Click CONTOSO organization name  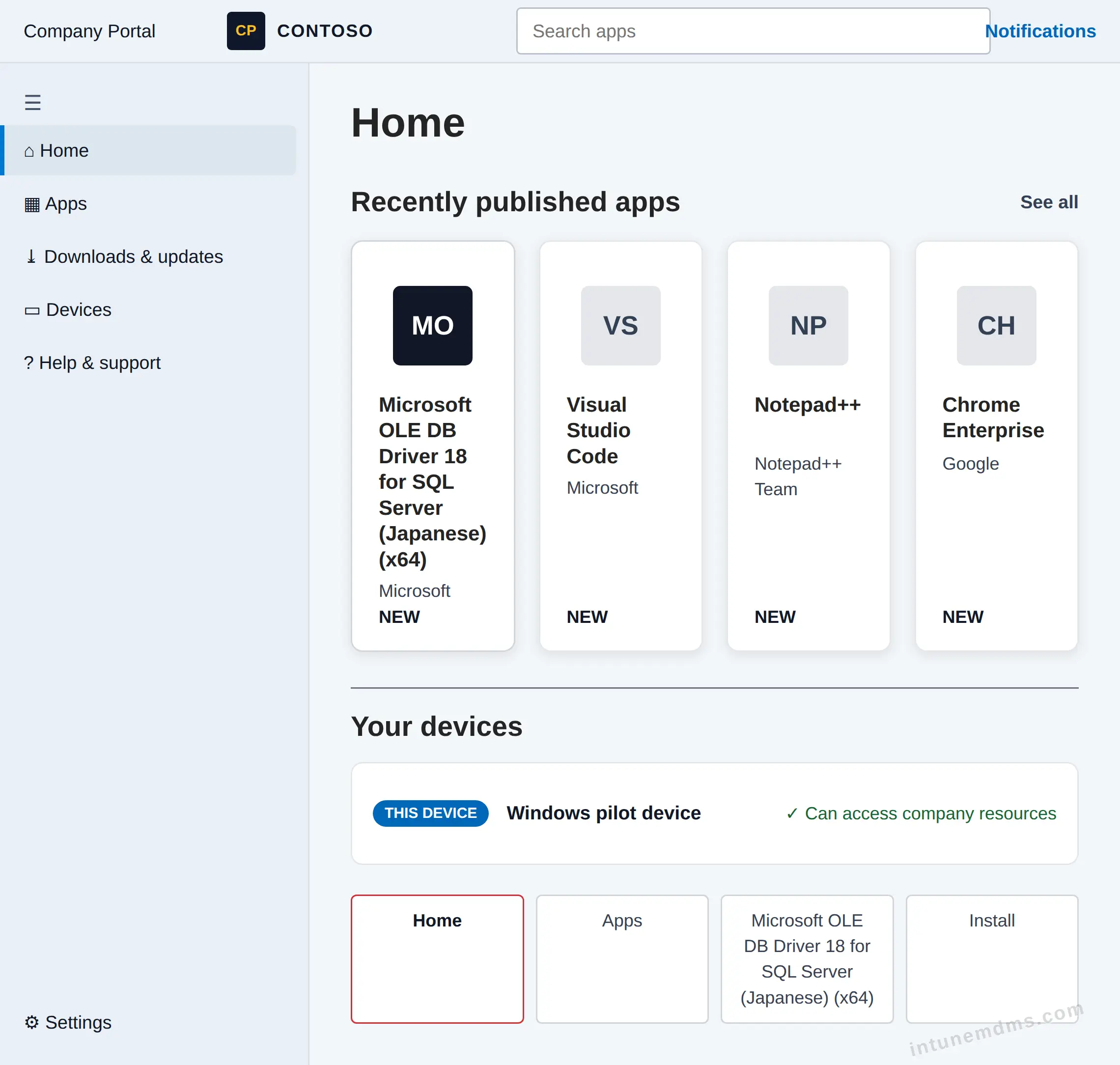click(325, 31)
